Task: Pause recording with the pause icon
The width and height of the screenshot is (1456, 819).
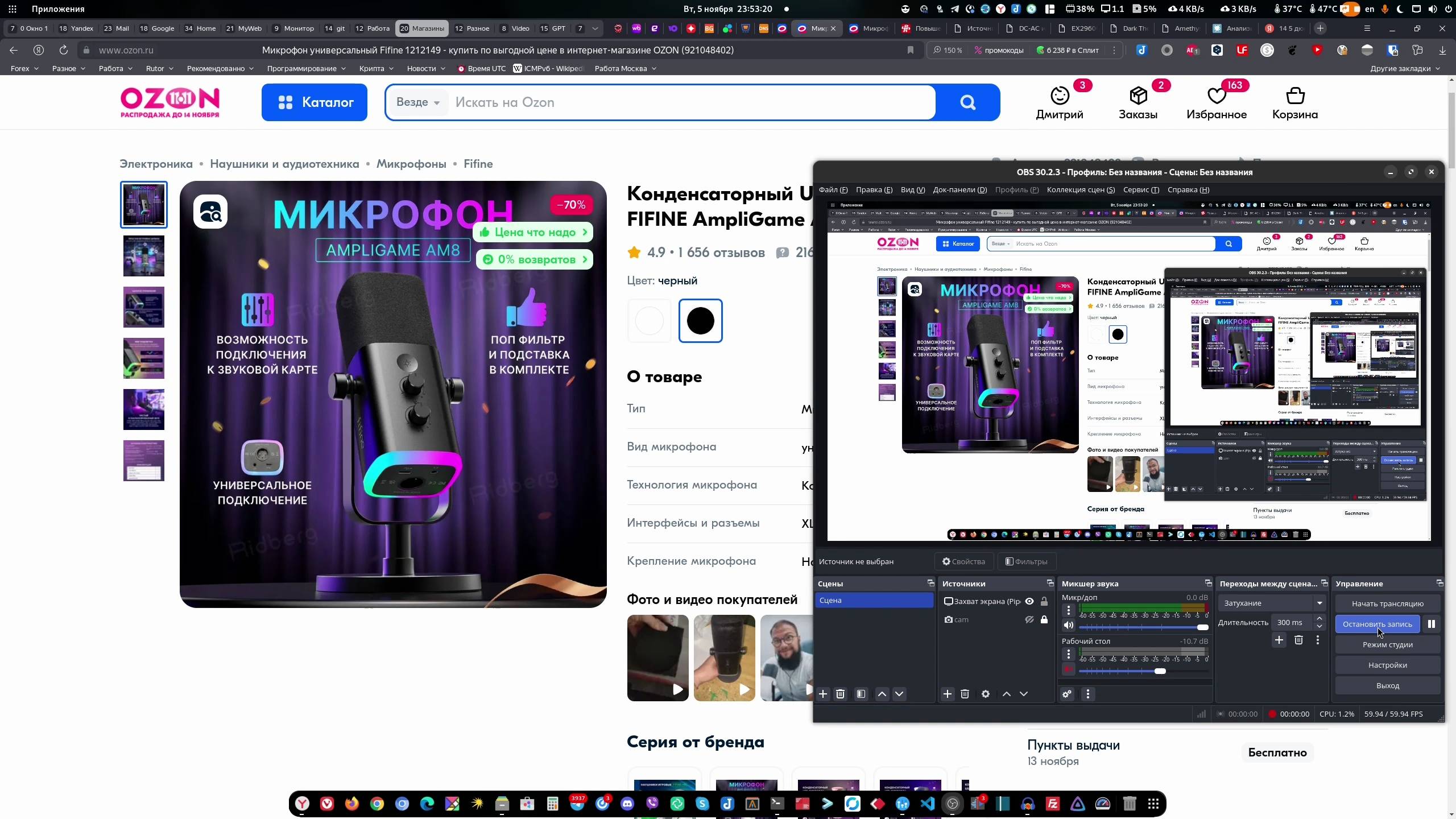Action: tap(1432, 624)
